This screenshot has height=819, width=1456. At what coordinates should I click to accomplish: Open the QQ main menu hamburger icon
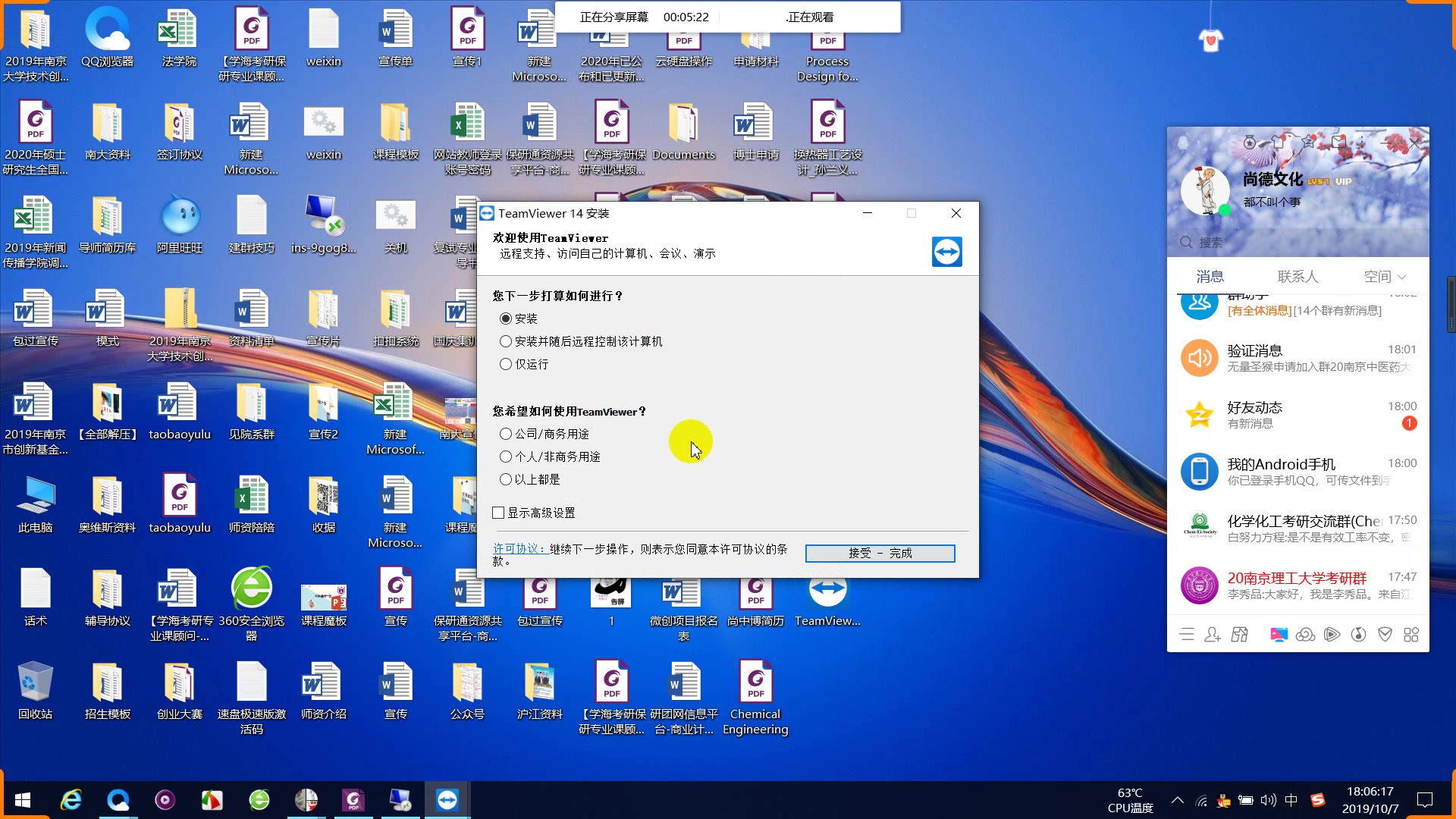point(1187,635)
